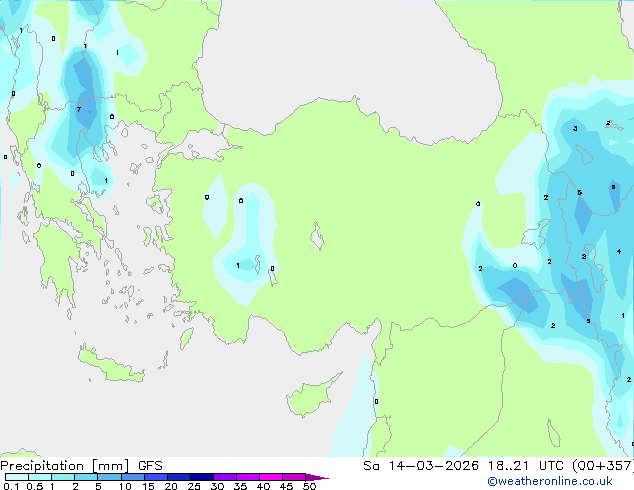
Task: Click the legend label '10'
Action: pyautogui.click(x=125, y=486)
